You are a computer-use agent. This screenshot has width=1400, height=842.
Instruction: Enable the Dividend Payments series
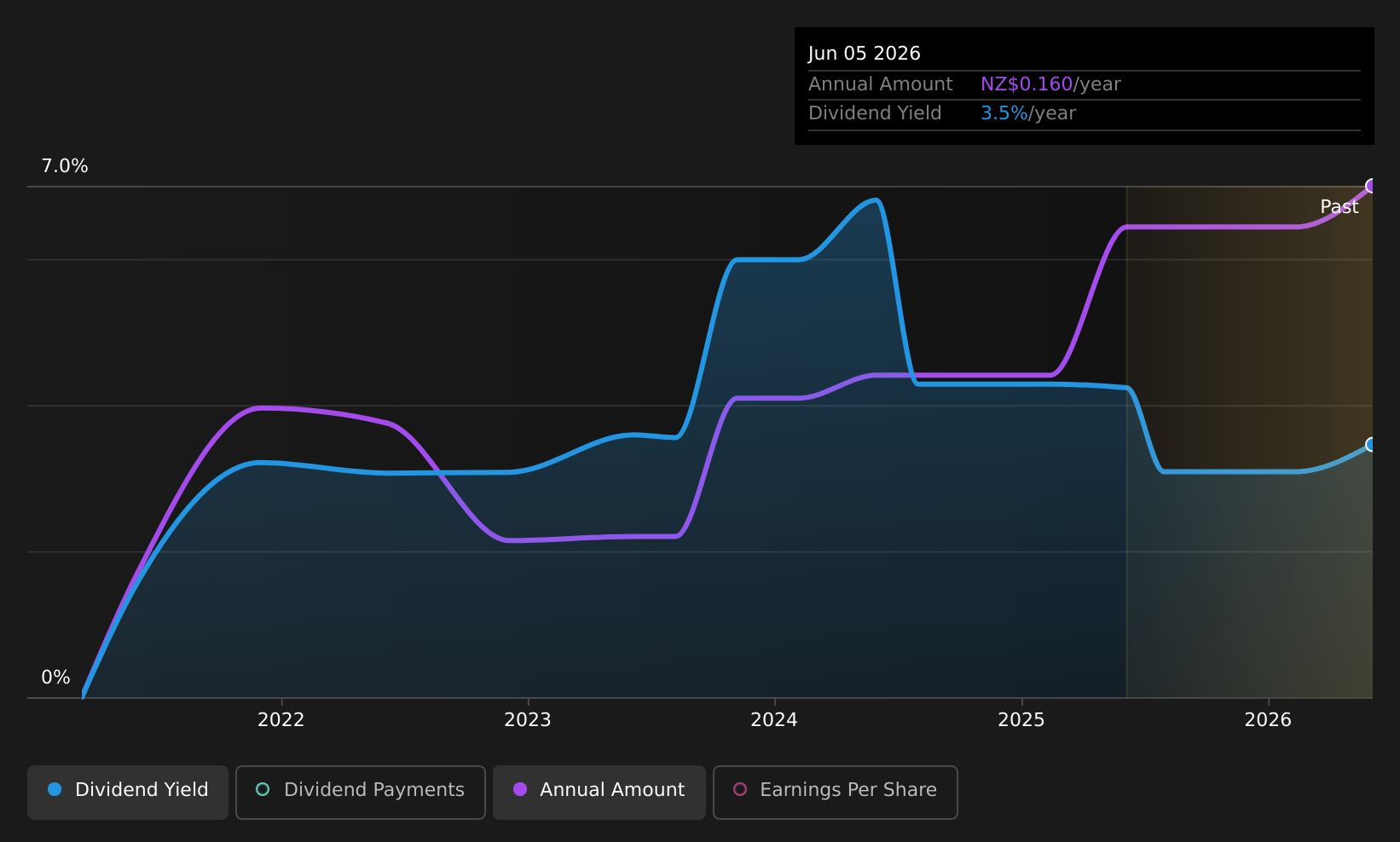point(361,793)
